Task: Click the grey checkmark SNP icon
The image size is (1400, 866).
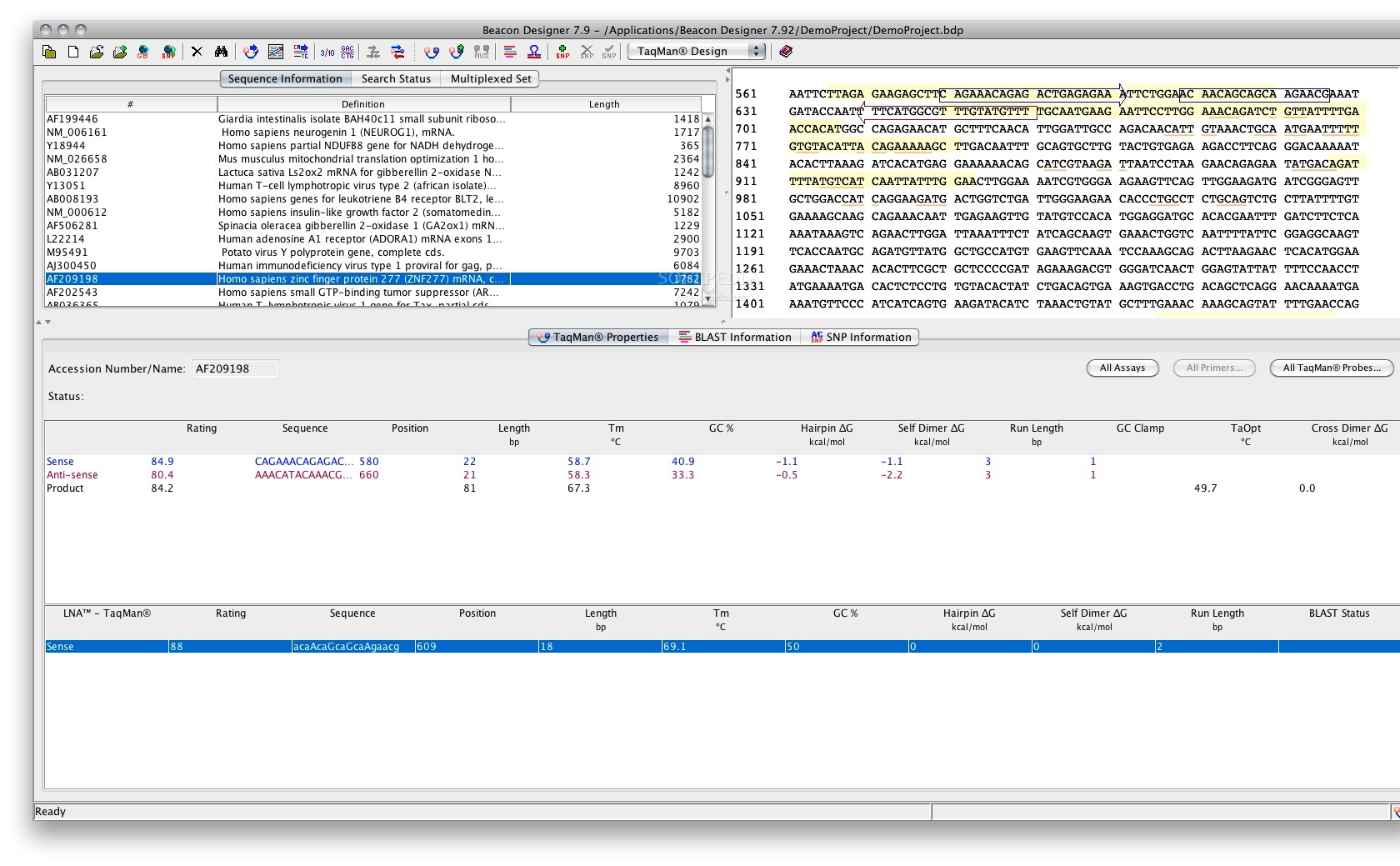Action: (610, 52)
